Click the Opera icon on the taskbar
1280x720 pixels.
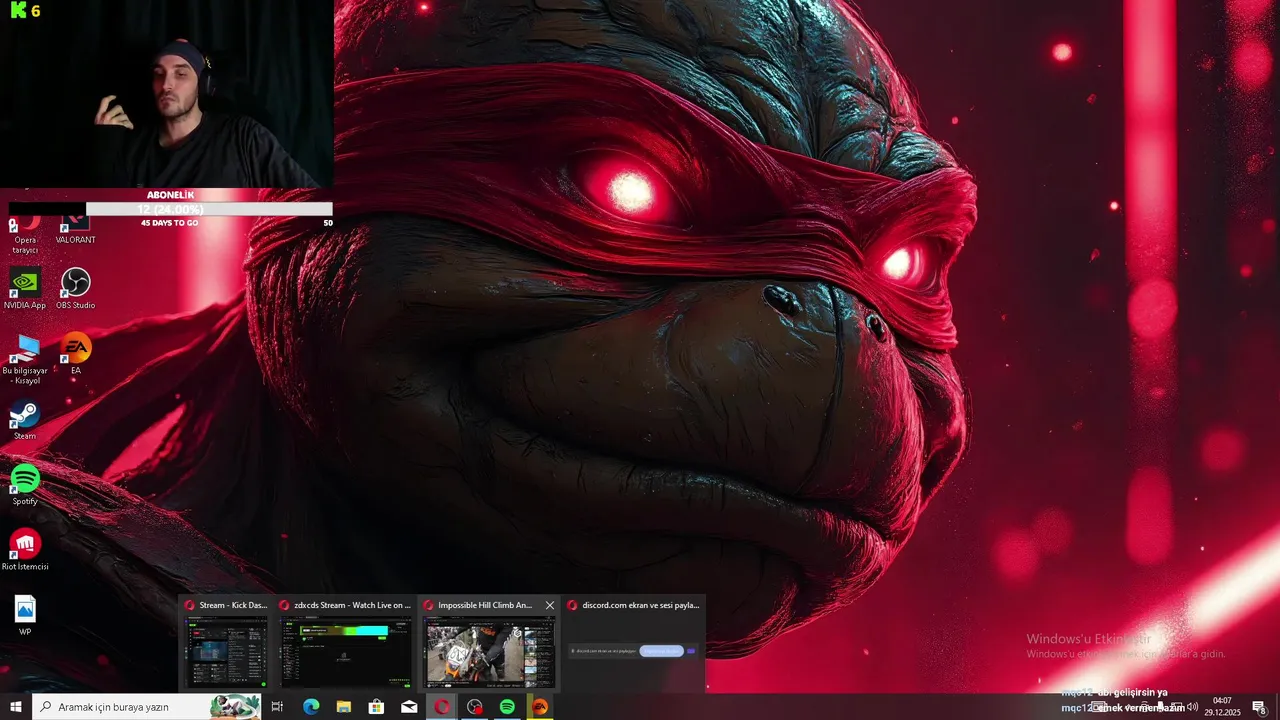(442, 707)
